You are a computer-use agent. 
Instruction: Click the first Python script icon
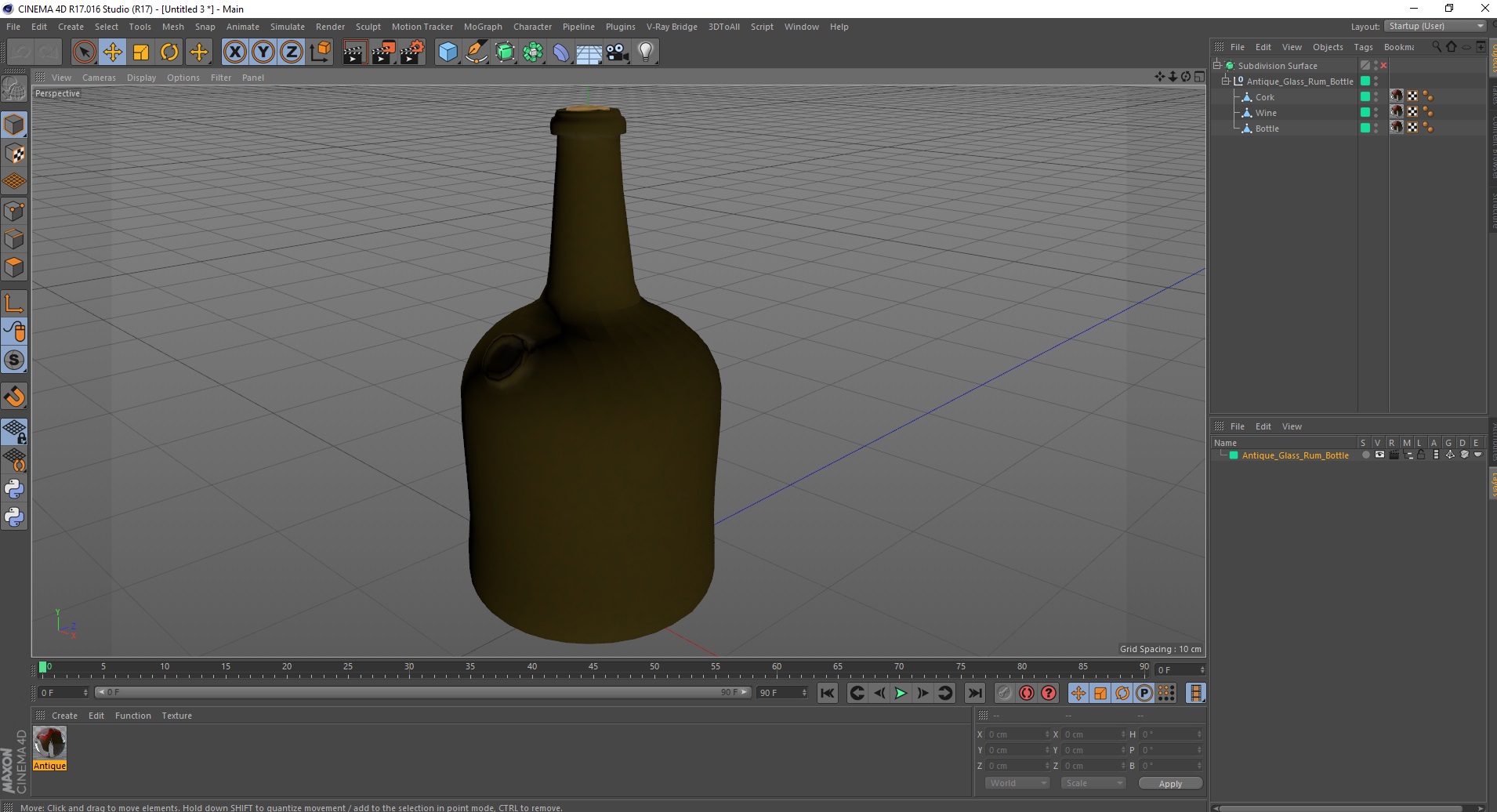coord(14,489)
